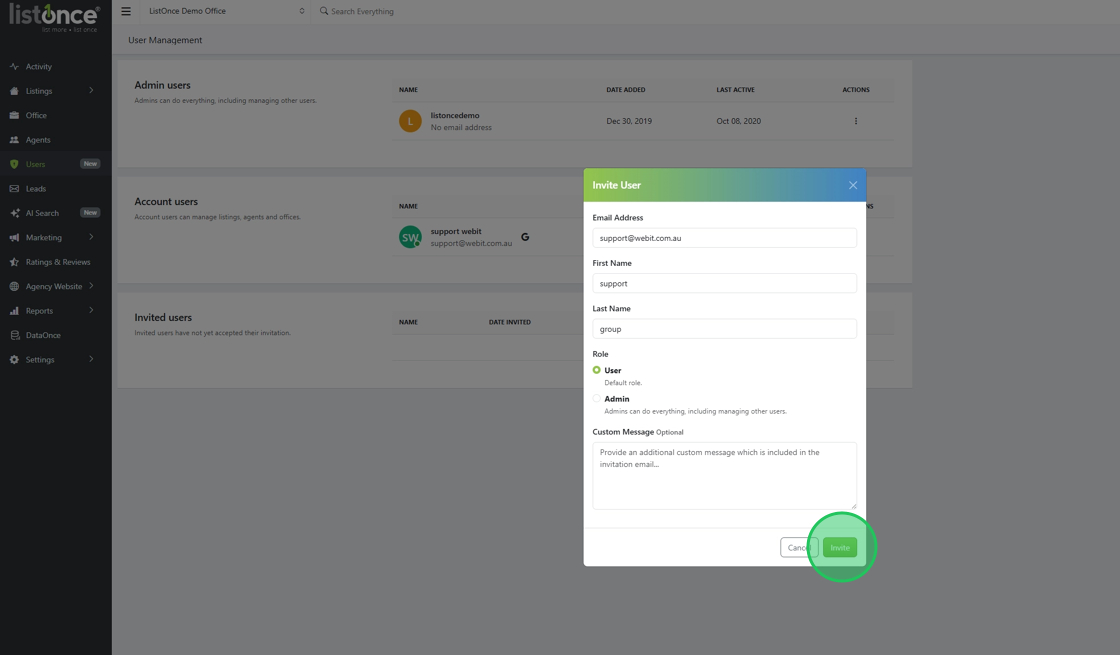
Task: Click the Leads envelope icon
Action: [14, 189]
